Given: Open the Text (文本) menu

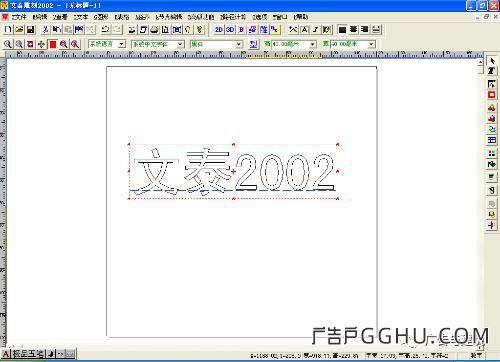Looking at the screenshot, I should (81, 17).
